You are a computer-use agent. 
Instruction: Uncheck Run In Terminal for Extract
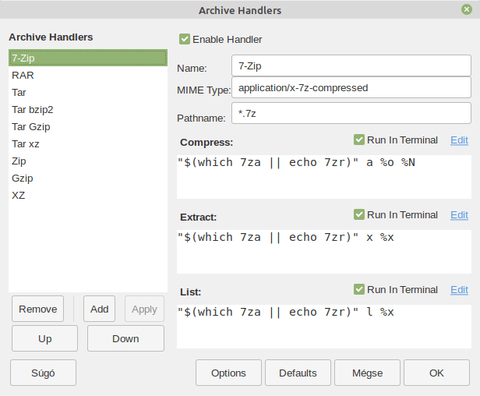359,214
